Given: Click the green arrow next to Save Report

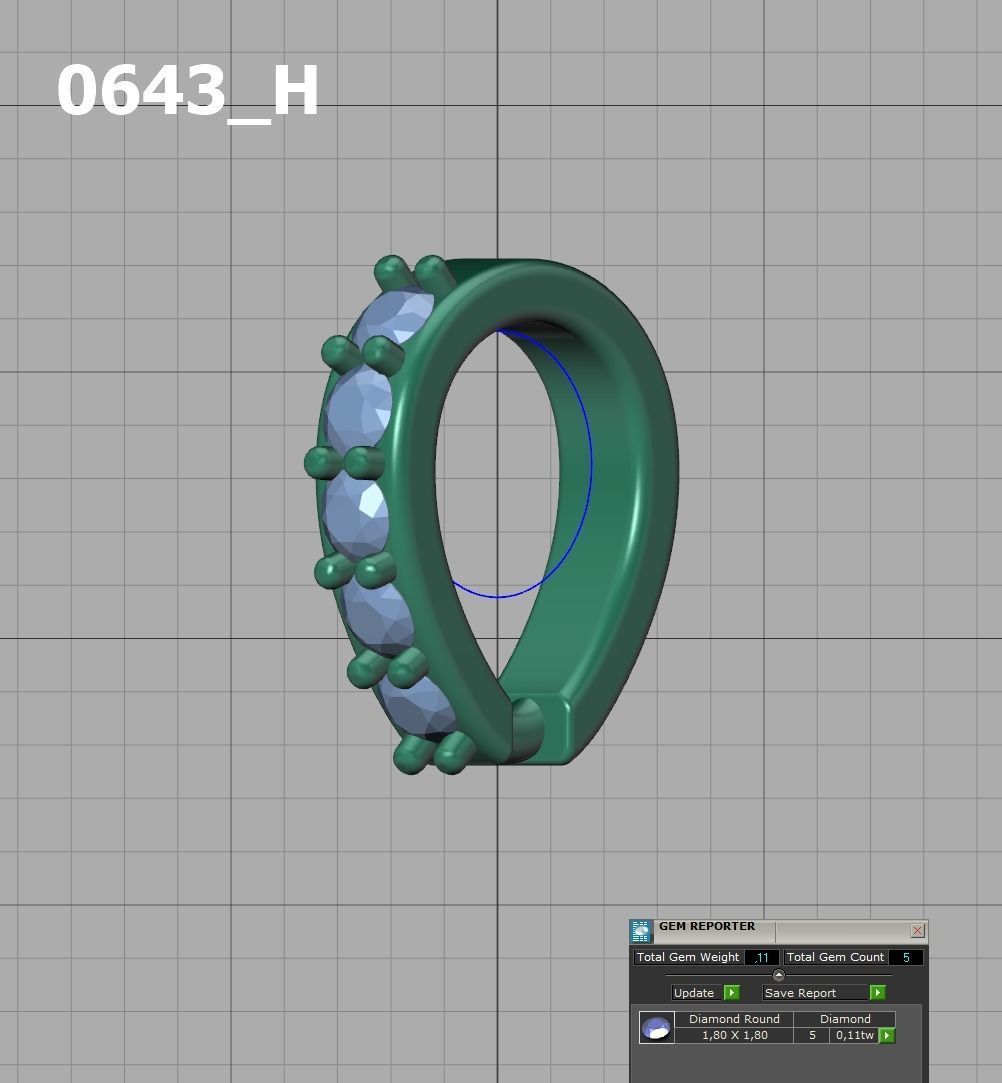Looking at the screenshot, I should click(877, 993).
